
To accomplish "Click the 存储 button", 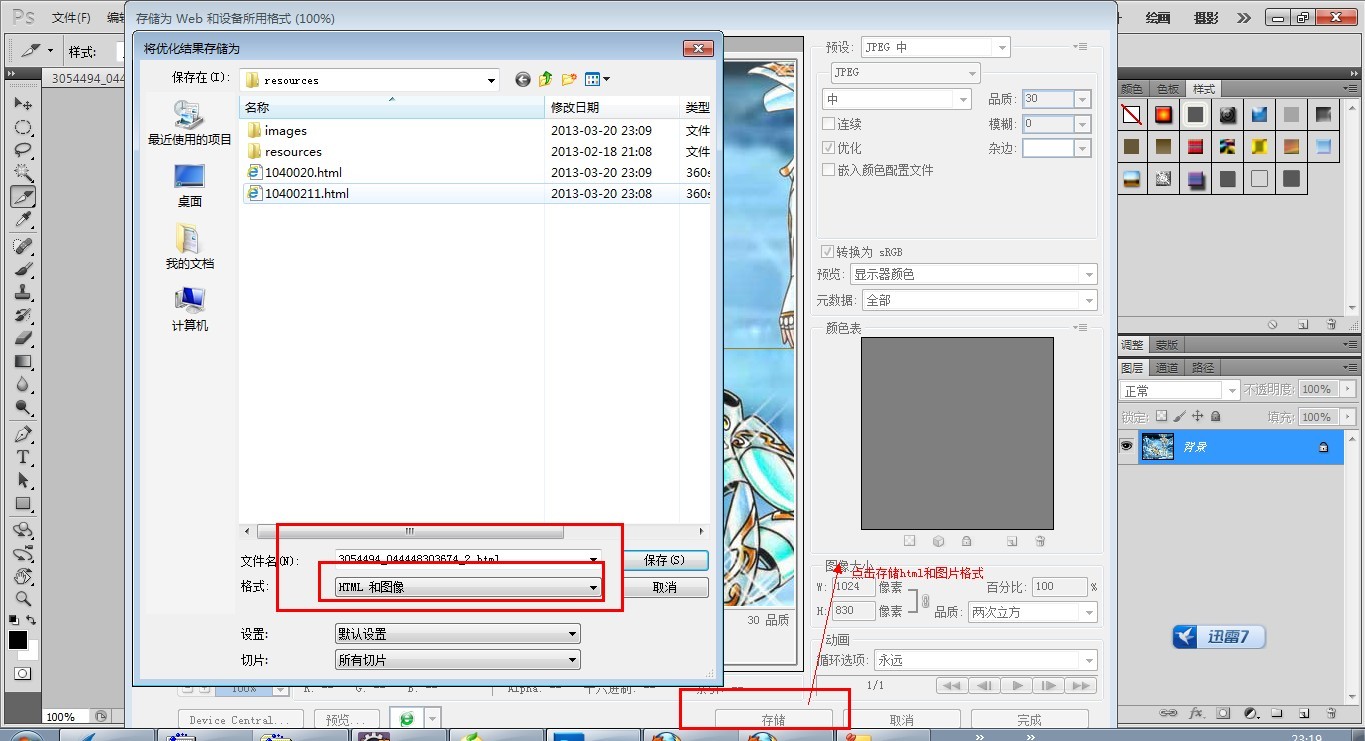I will click(x=774, y=720).
